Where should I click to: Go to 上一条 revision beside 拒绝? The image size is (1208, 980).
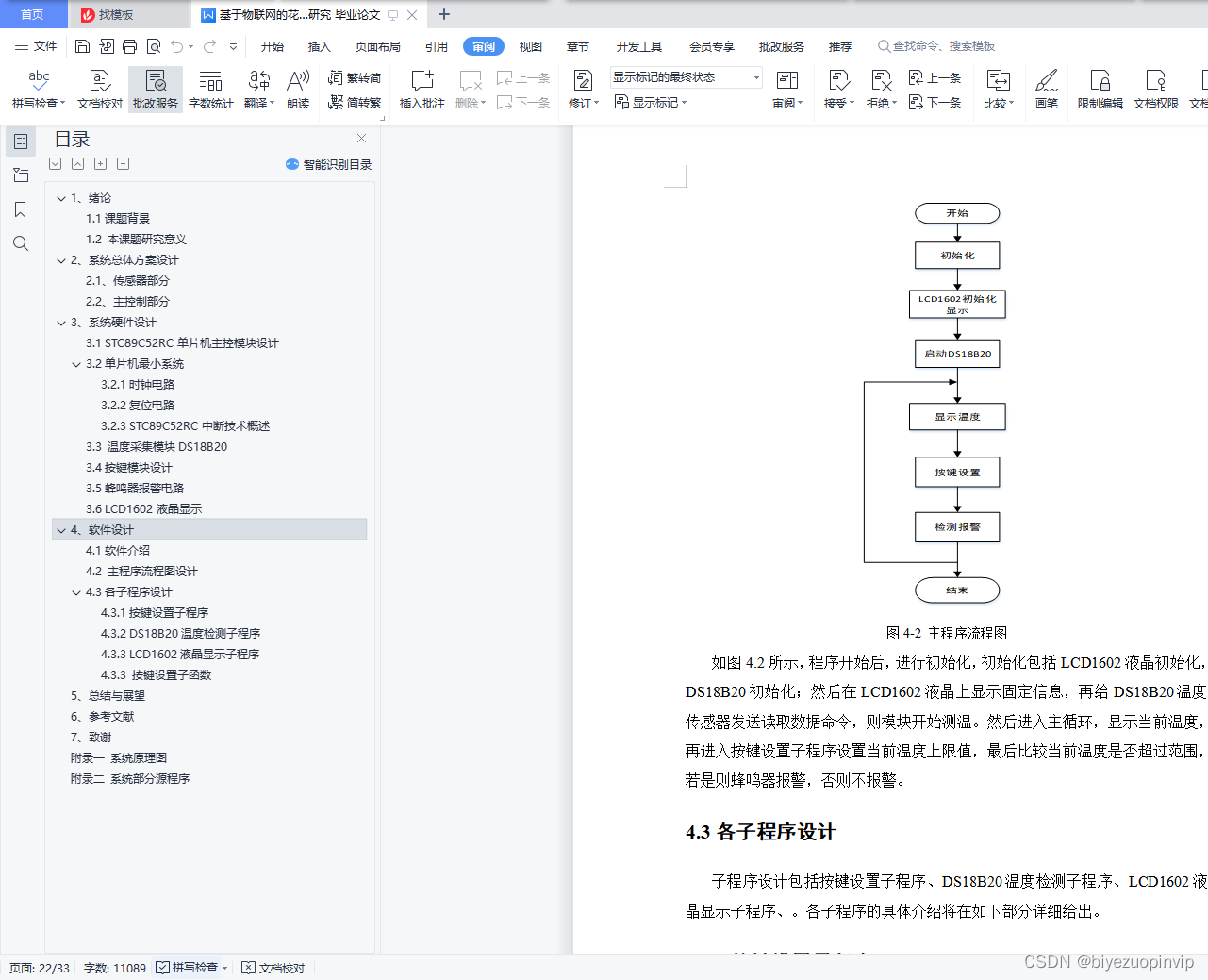tap(935, 78)
